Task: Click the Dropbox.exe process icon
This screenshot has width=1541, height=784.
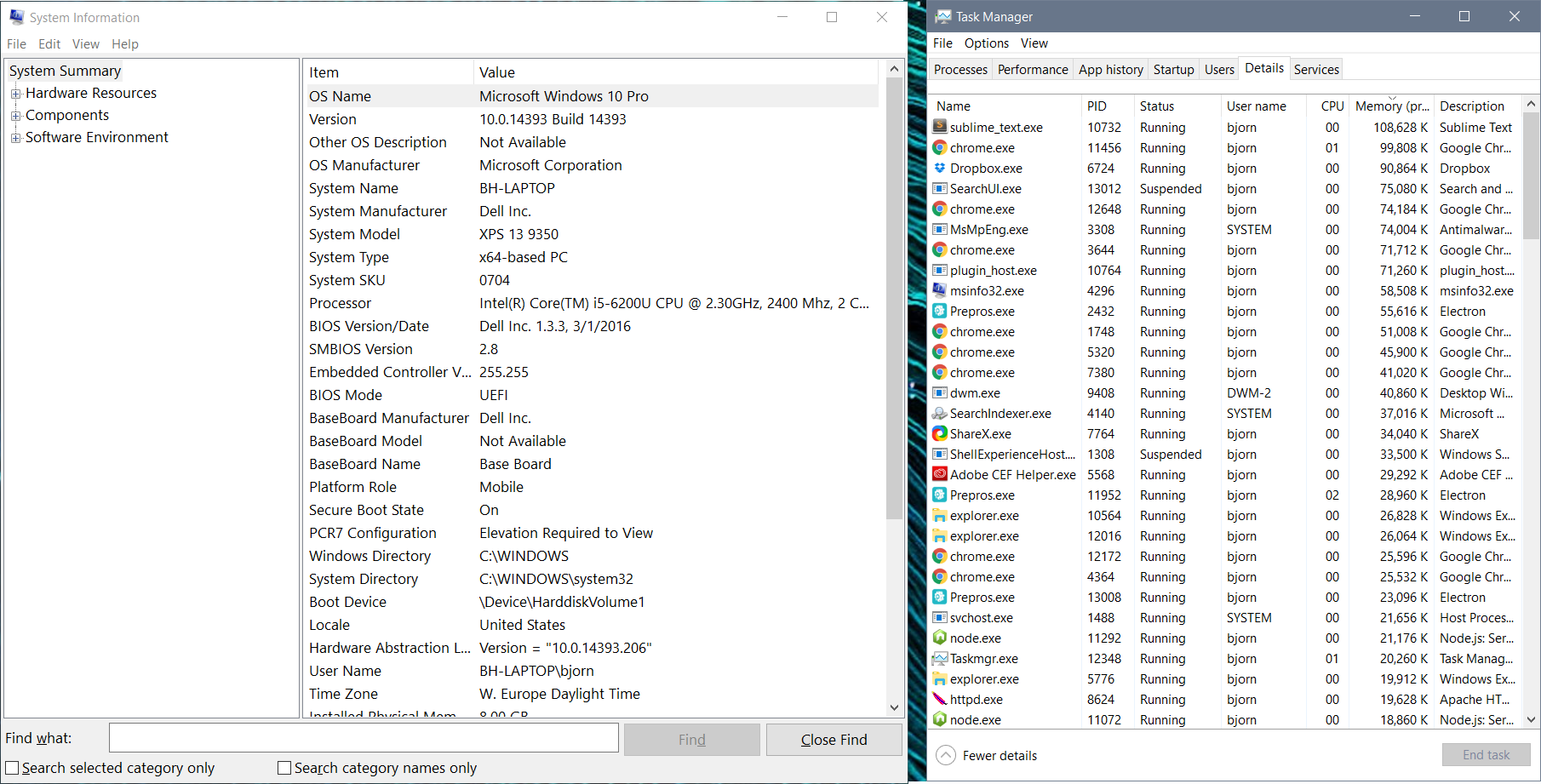Action: pyautogui.click(x=939, y=168)
